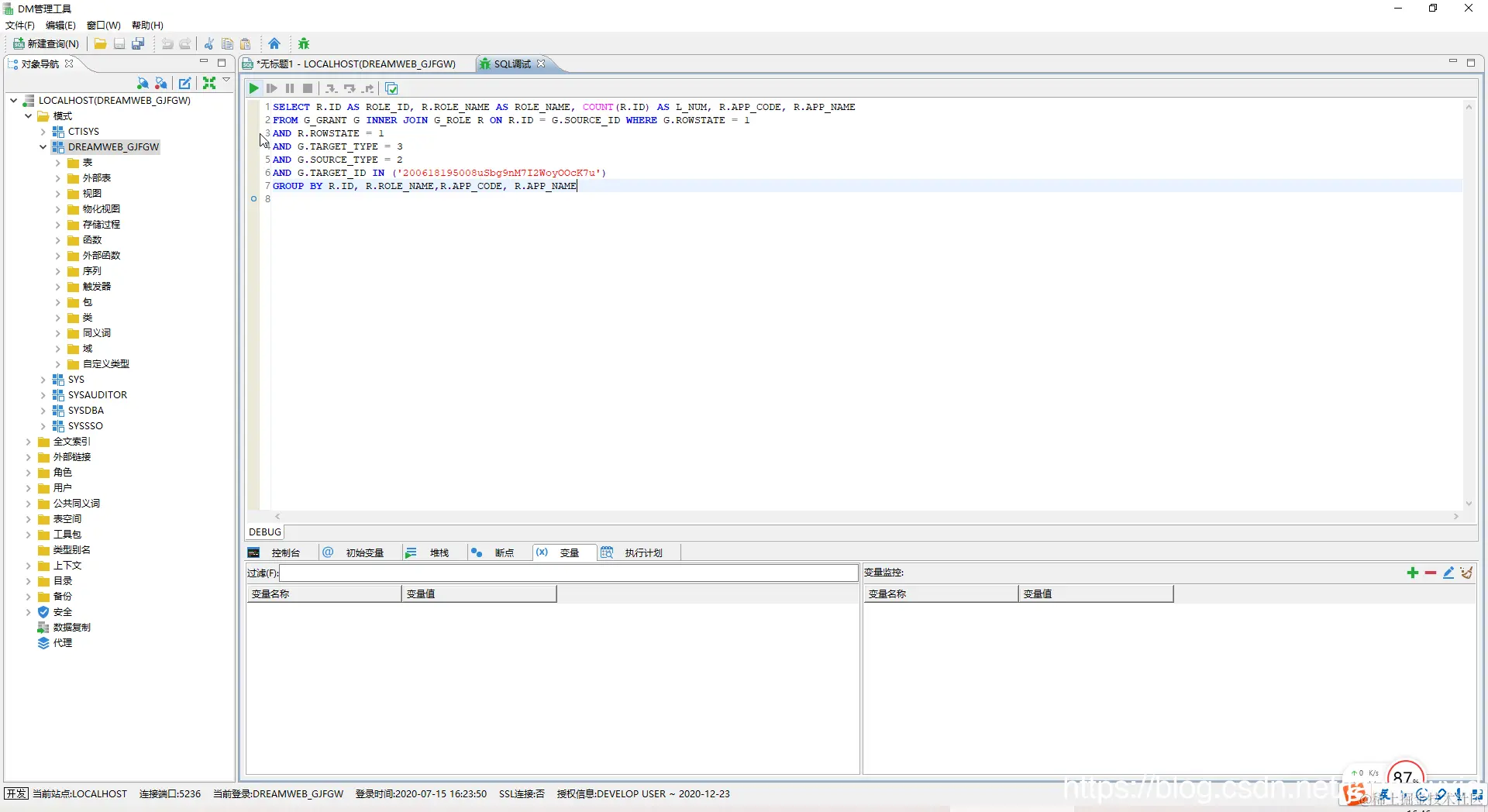The width and height of the screenshot is (1488, 812).
Task: Click the Cut scissors icon
Action: coord(208,43)
